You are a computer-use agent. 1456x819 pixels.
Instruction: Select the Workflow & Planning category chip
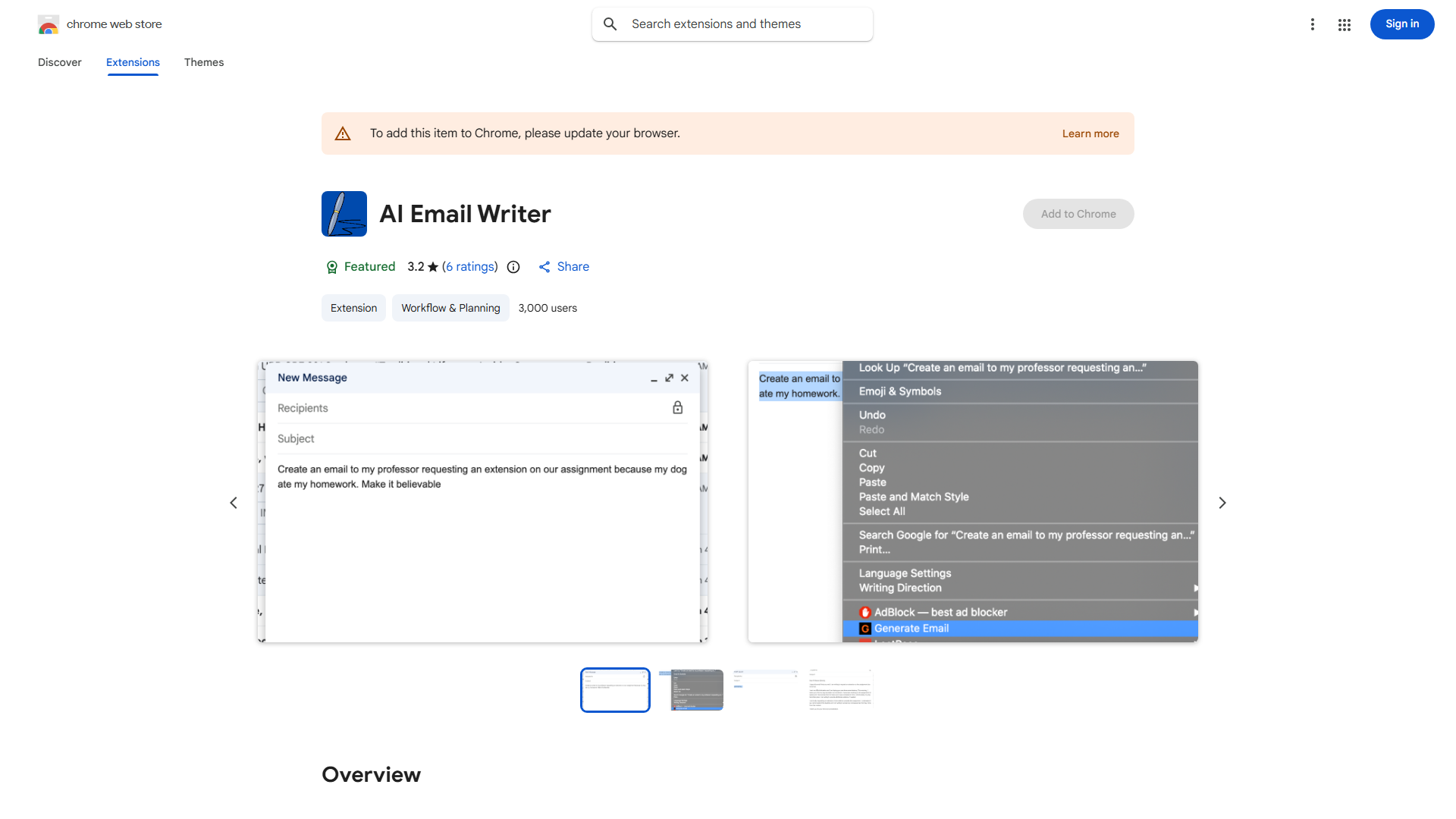(450, 308)
